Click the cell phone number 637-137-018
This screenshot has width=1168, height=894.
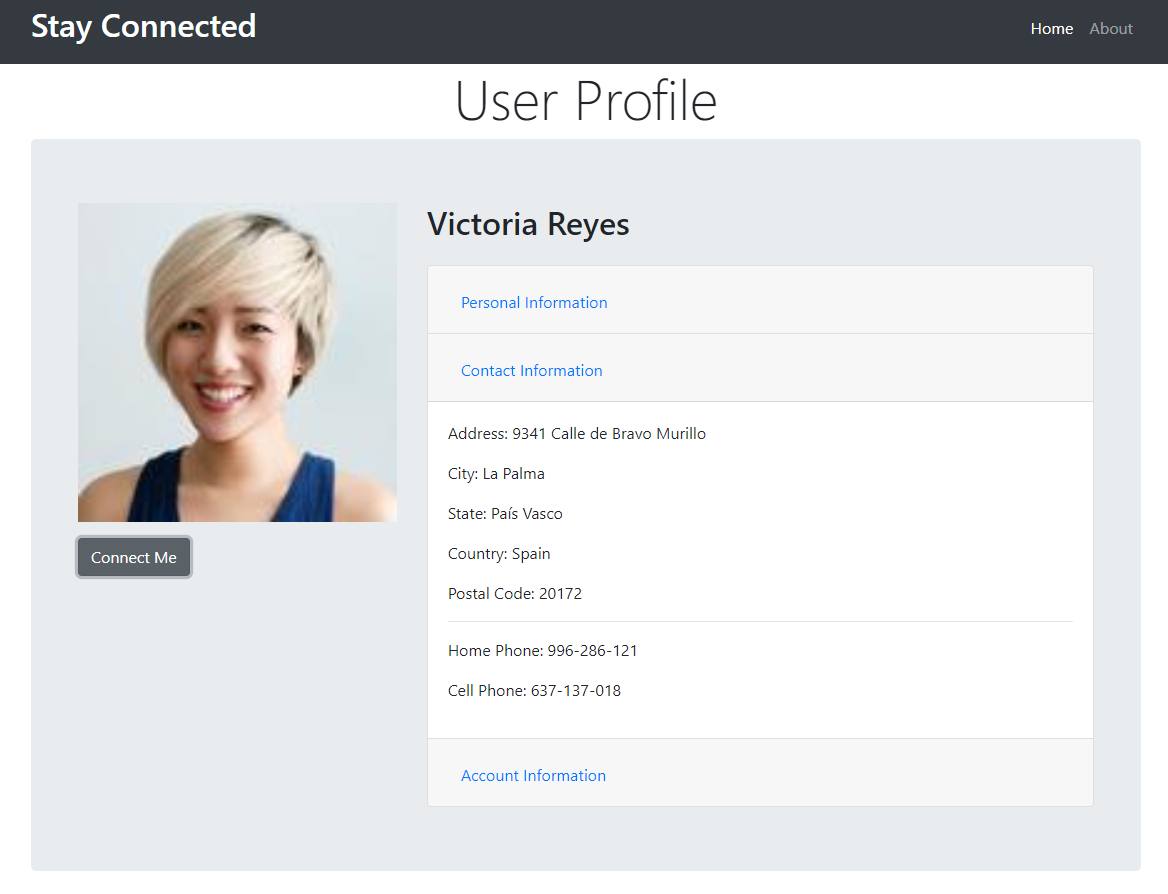[x=575, y=691]
